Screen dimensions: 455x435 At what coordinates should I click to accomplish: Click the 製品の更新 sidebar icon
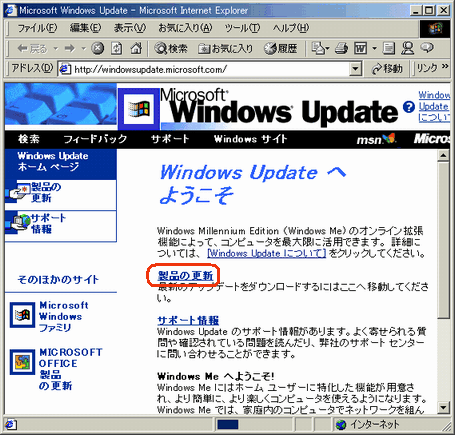pos(18,192)
